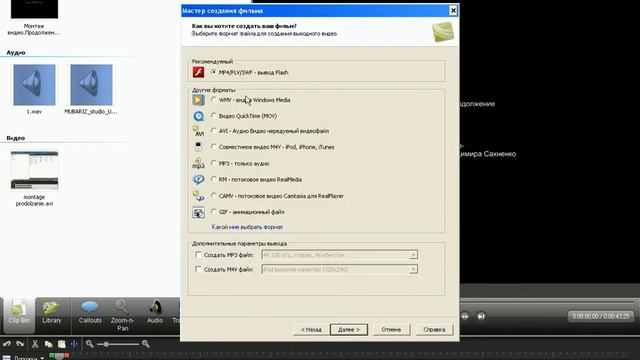Open the Audio tab
Image resolution: width=640 pixels, height=360 pixels.
(155, 313)
